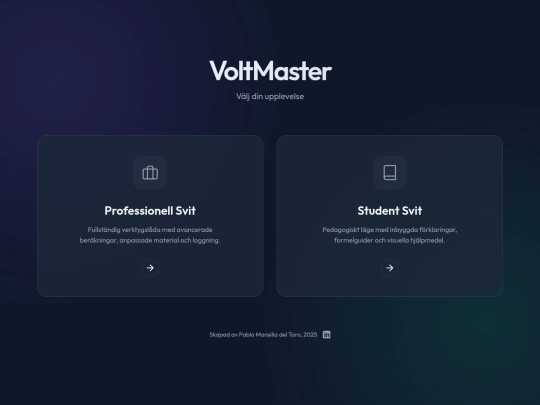Choose the Professionell Svit card panel
The image size is (540, 405).
pos(150,216)
